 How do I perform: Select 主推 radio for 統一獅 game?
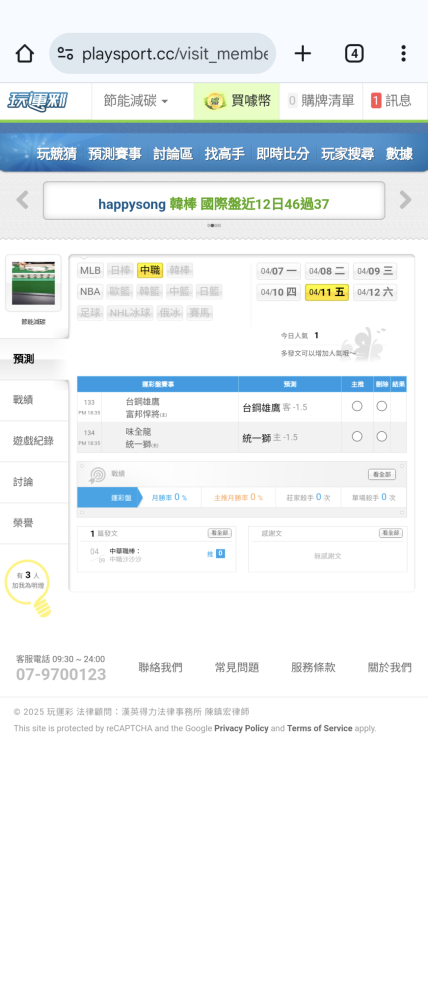(357, 436)
